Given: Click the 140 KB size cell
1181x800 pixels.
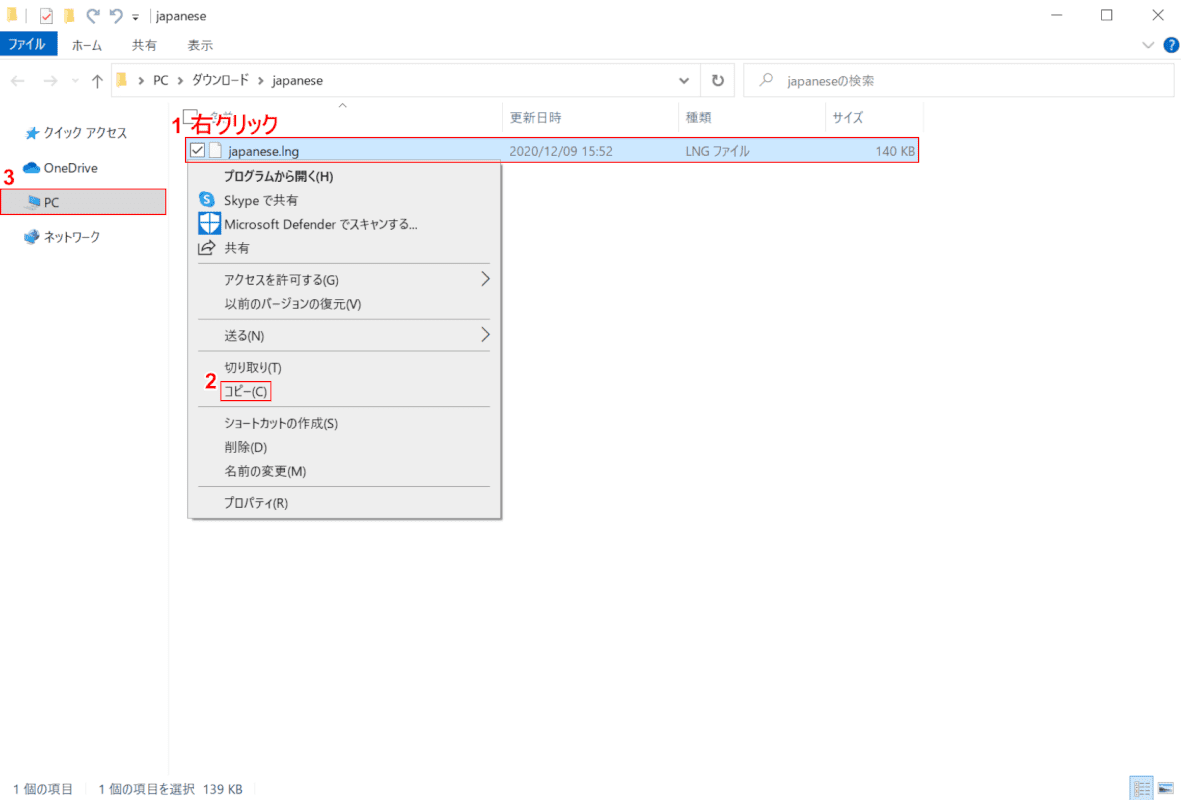Looking at the screenshot, I should [895, 151].
